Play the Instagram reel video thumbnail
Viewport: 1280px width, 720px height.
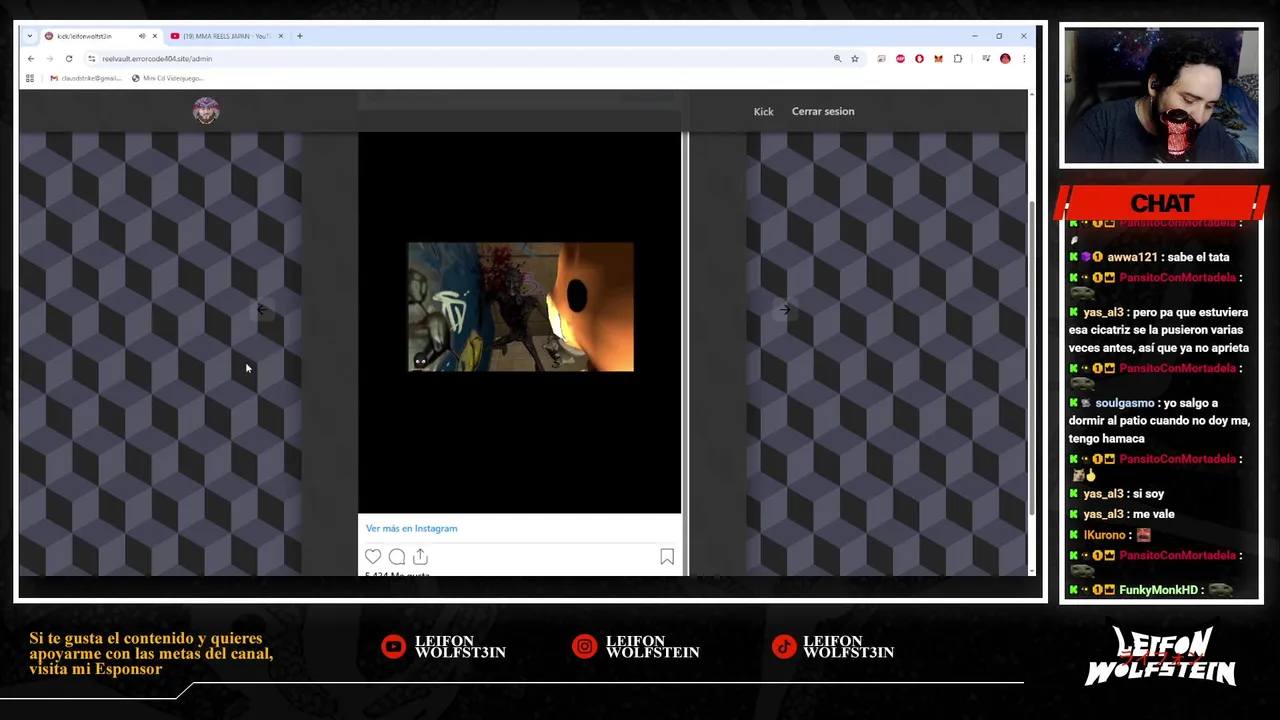520,307
